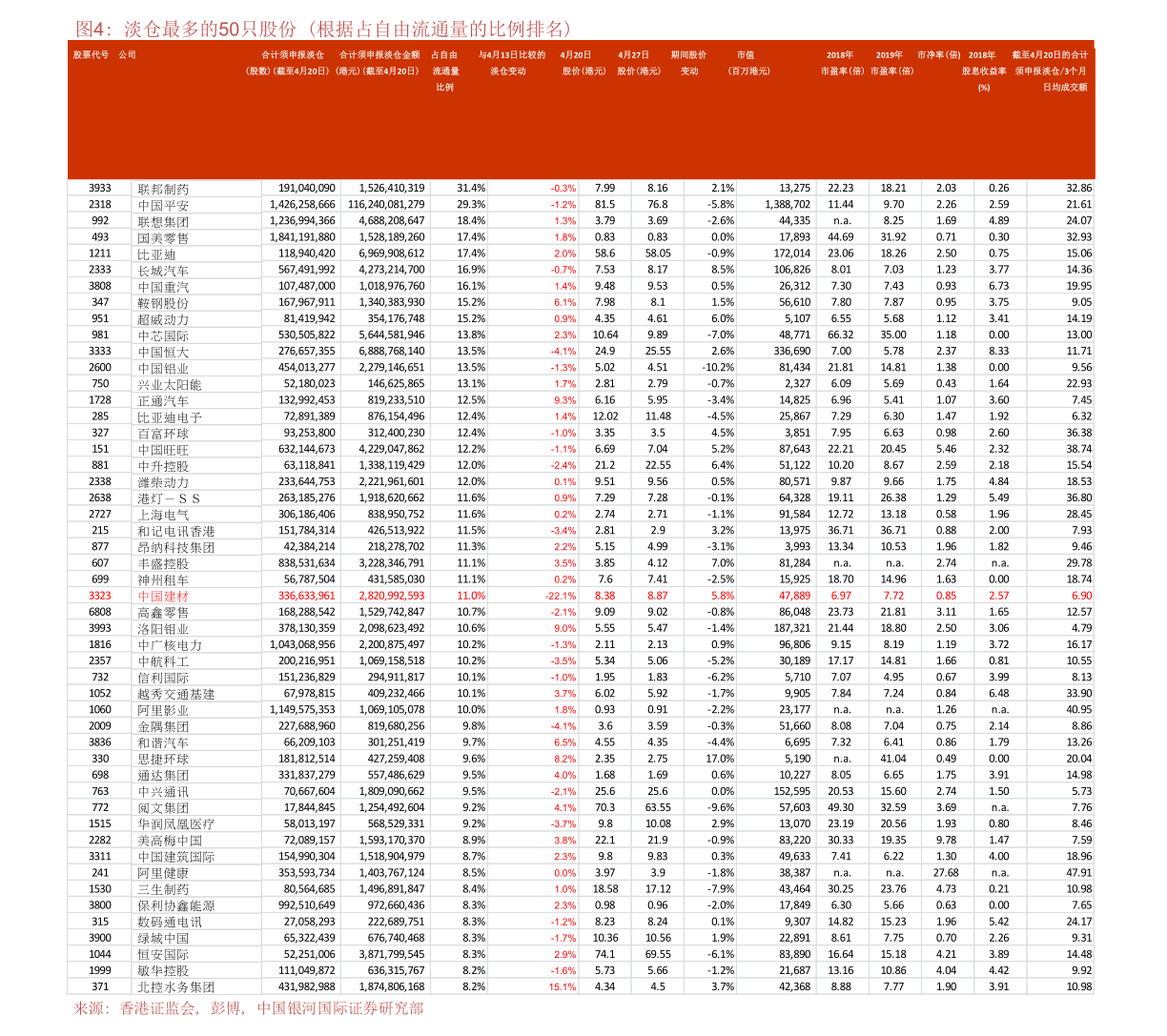
Task: Click the 4月27日 股价 header
Action: [638, 63]
